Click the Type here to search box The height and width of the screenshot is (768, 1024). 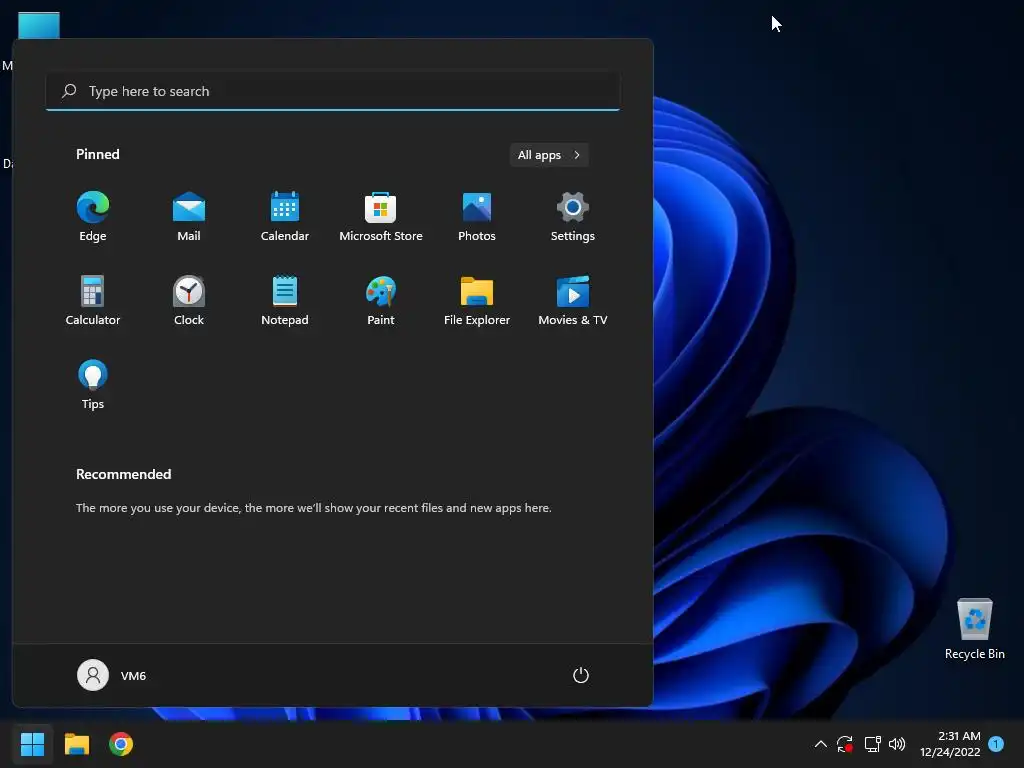pos(333,91)
